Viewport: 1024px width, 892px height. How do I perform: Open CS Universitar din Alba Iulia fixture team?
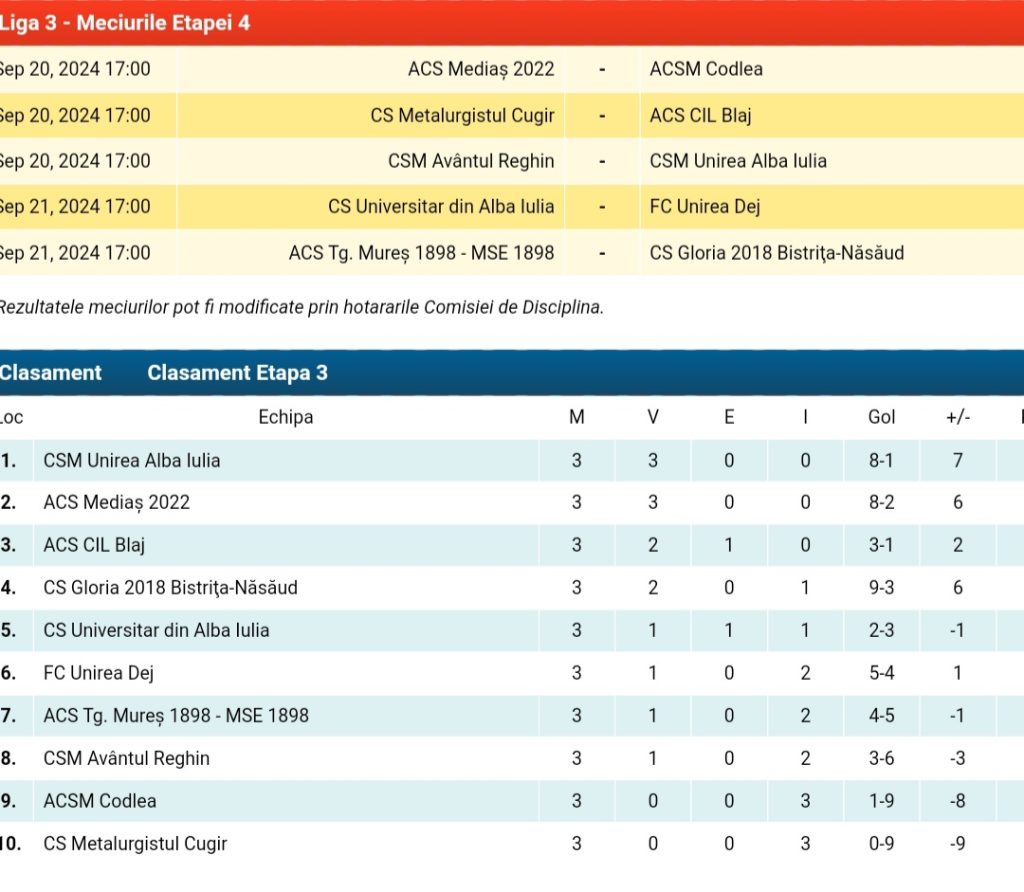click(441, 207)
